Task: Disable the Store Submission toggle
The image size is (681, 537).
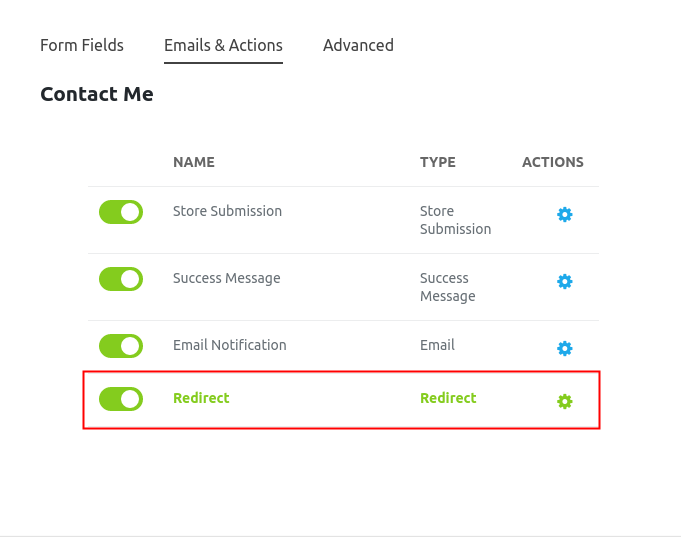Action: [x=121, y=212]
